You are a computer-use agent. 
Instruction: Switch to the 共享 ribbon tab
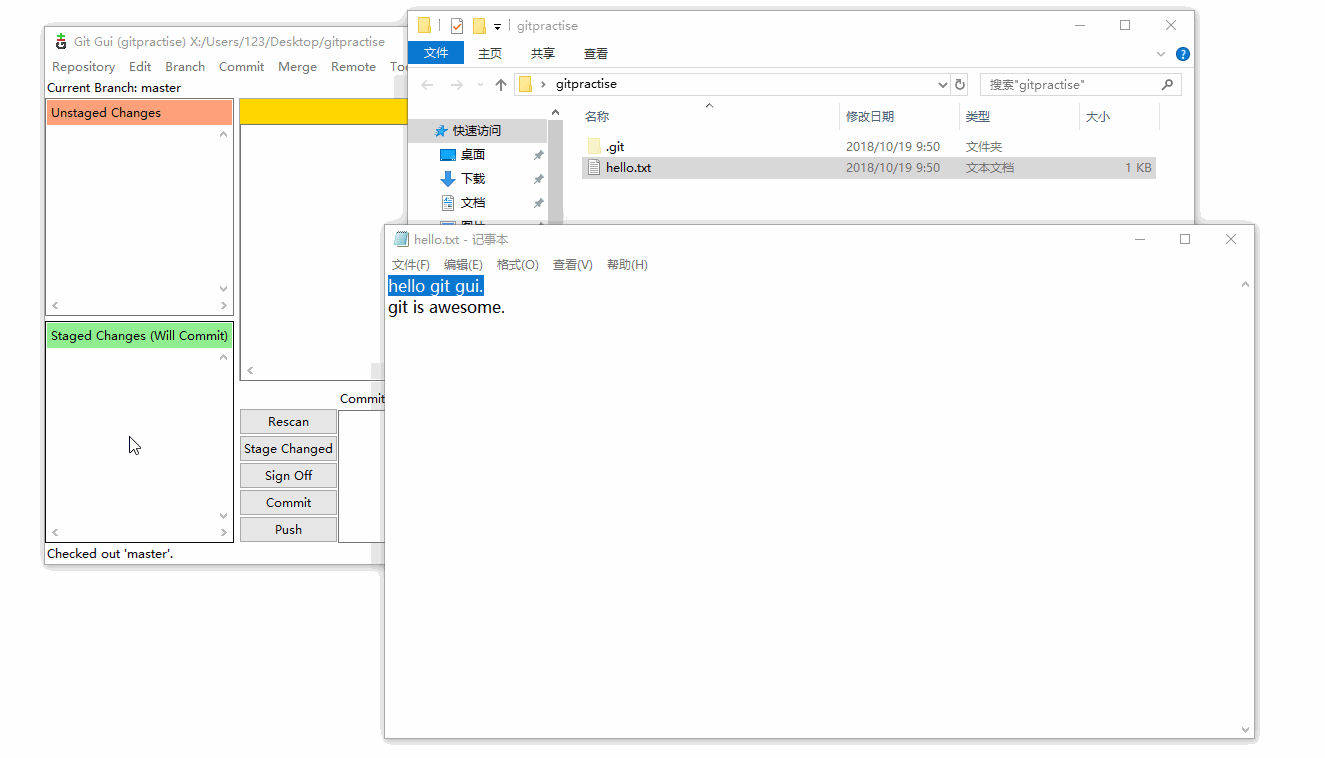click(543, 54)
